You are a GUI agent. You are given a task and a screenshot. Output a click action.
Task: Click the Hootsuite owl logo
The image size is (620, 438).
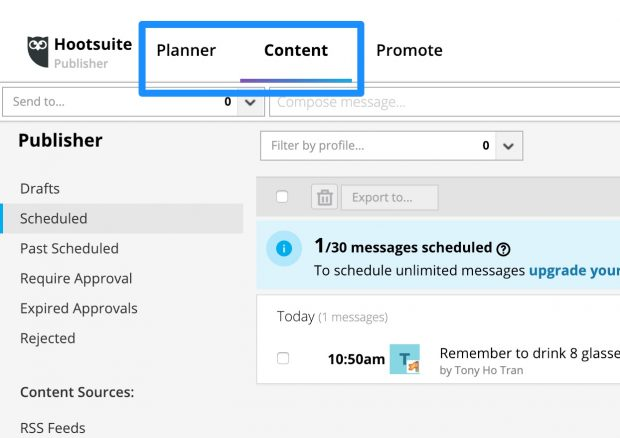[38, 51]
